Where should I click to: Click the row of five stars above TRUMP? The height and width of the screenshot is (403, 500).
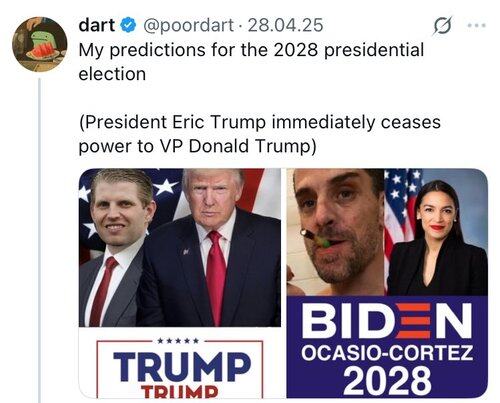pyautogui.click(x=178, y=341)
